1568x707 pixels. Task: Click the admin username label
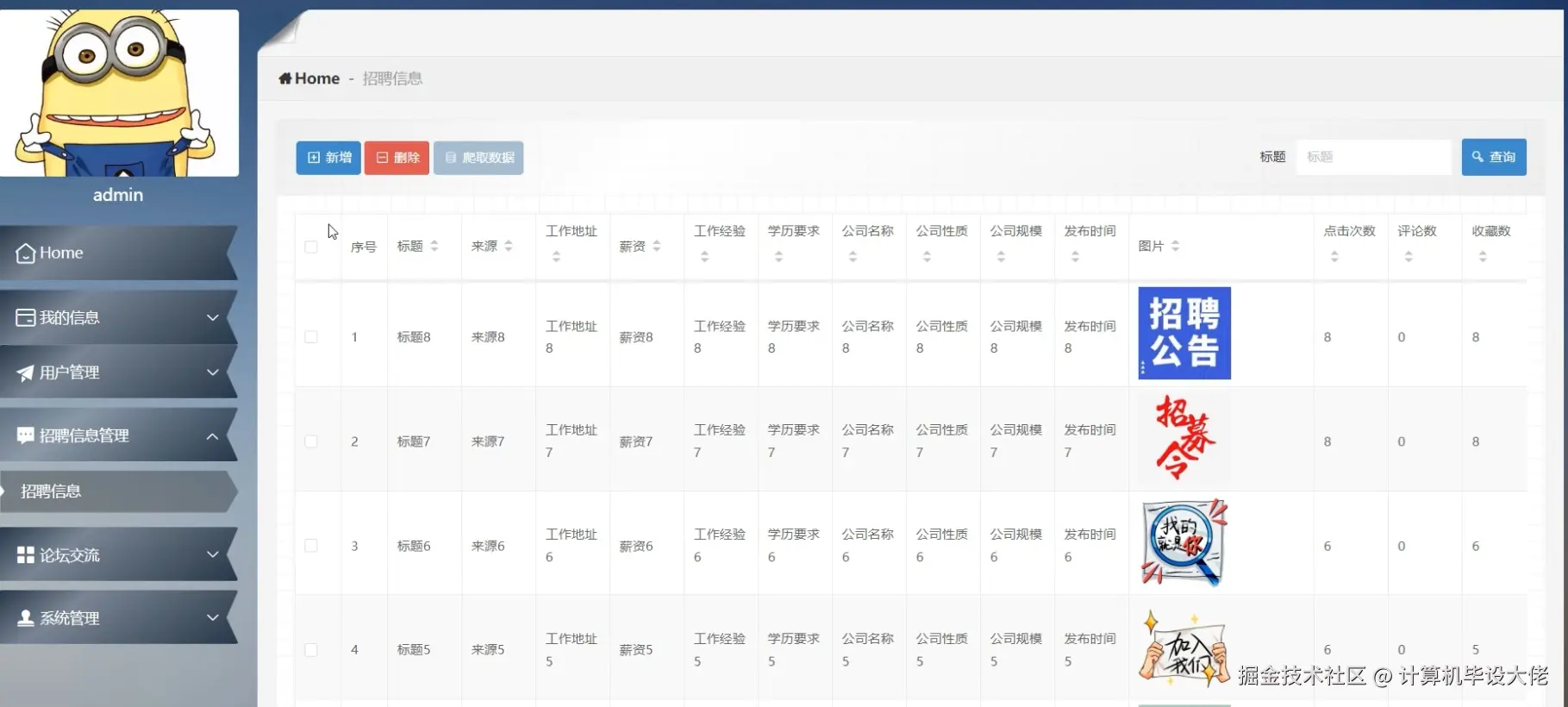coord(118,195)
